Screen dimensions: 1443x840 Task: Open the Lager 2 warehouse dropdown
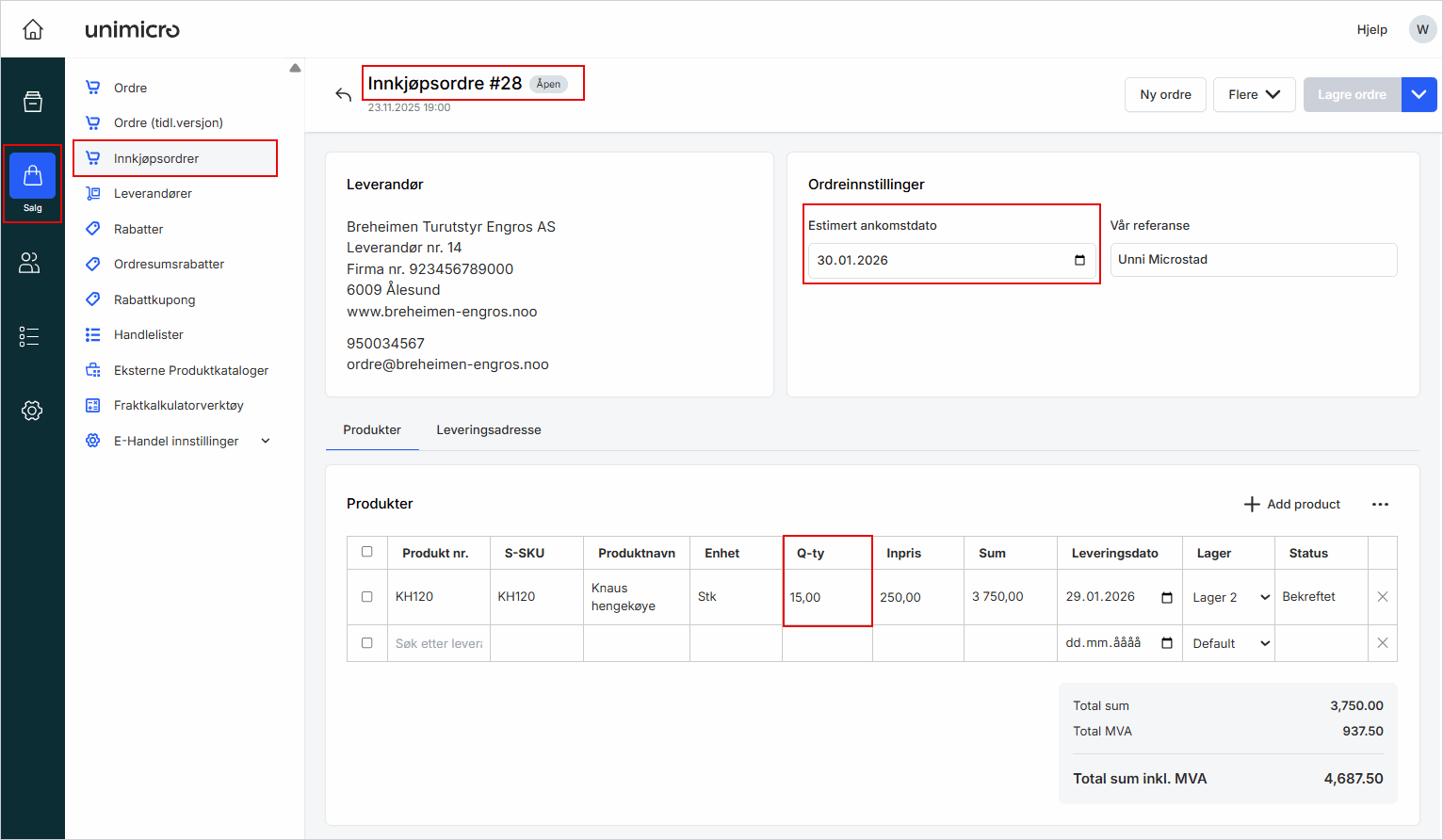point(1229,598)
